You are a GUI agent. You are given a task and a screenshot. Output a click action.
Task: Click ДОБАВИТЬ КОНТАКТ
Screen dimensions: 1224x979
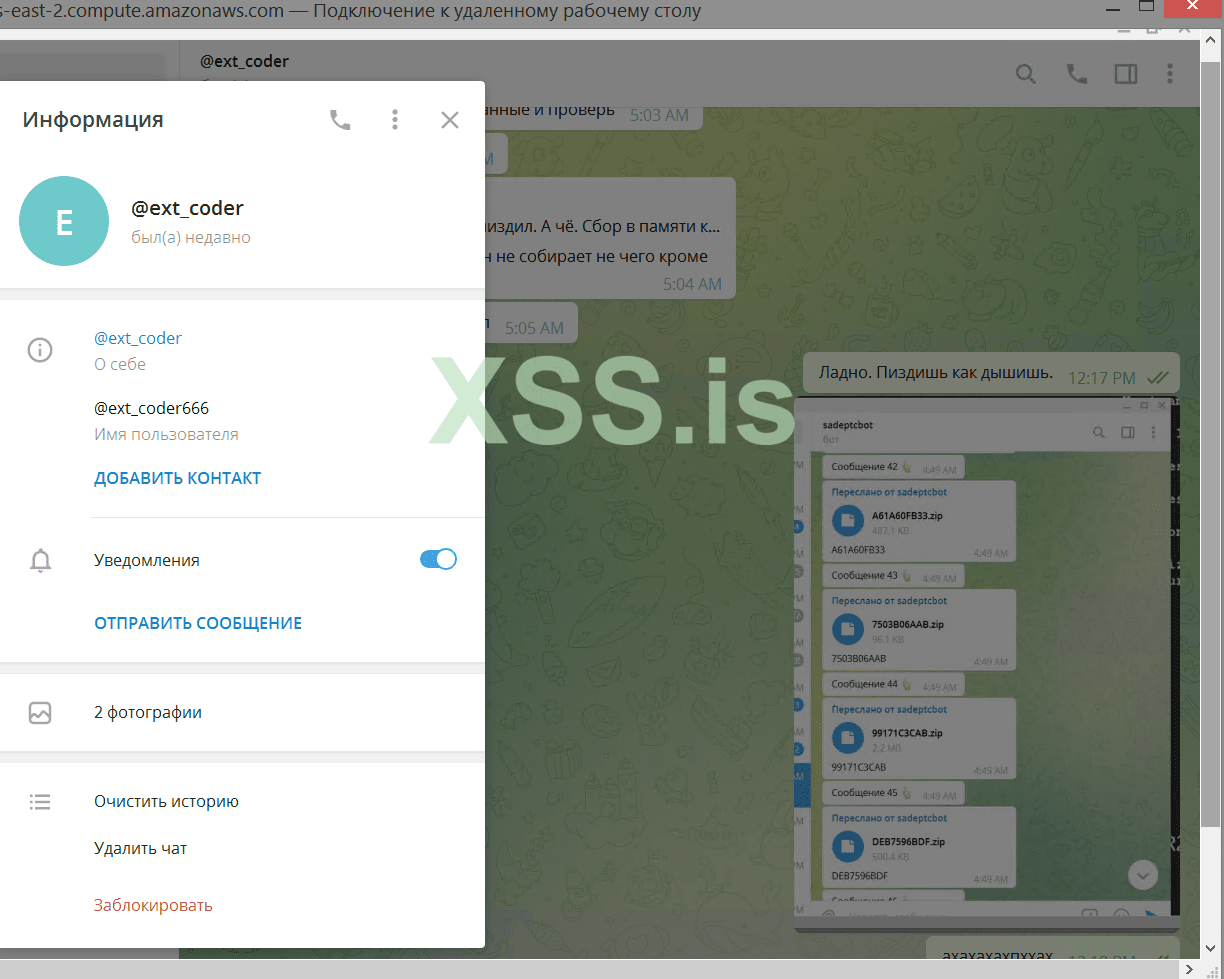(x=177, y=478)
